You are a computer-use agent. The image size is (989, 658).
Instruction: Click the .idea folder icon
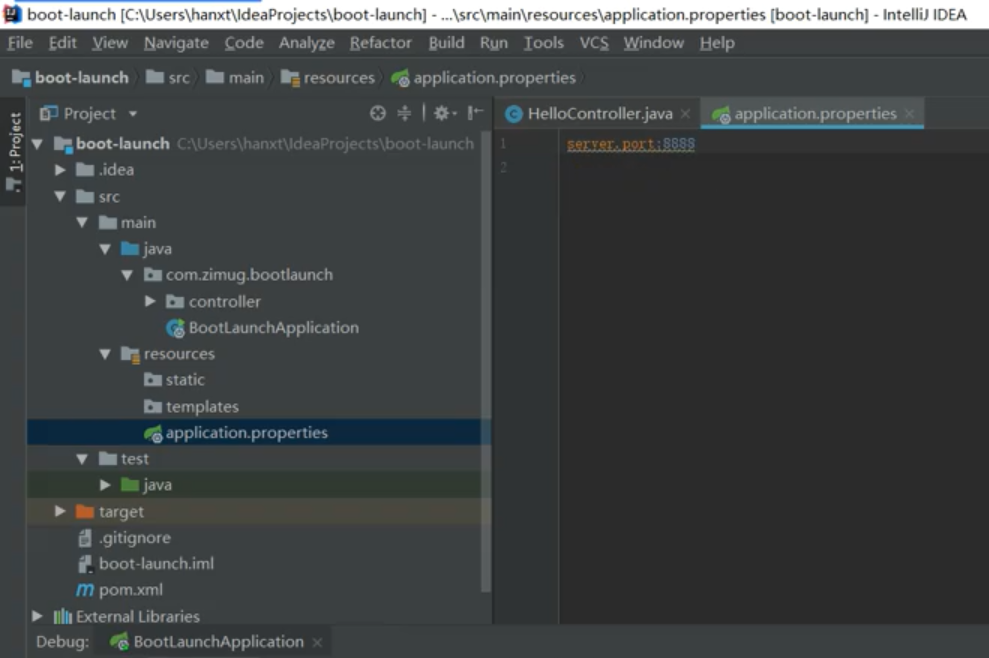[x=85, y=170]
